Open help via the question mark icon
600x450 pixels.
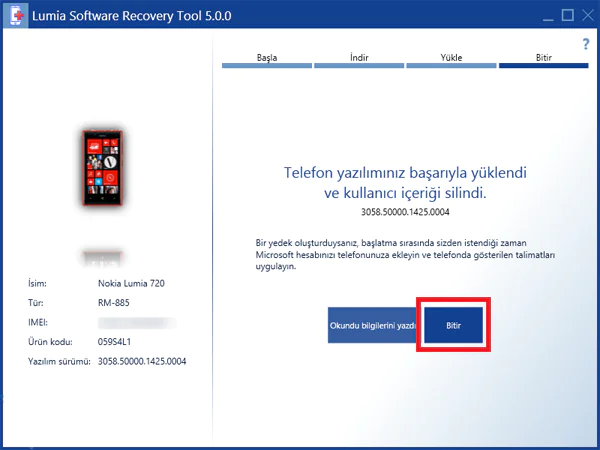pos(585,44)
